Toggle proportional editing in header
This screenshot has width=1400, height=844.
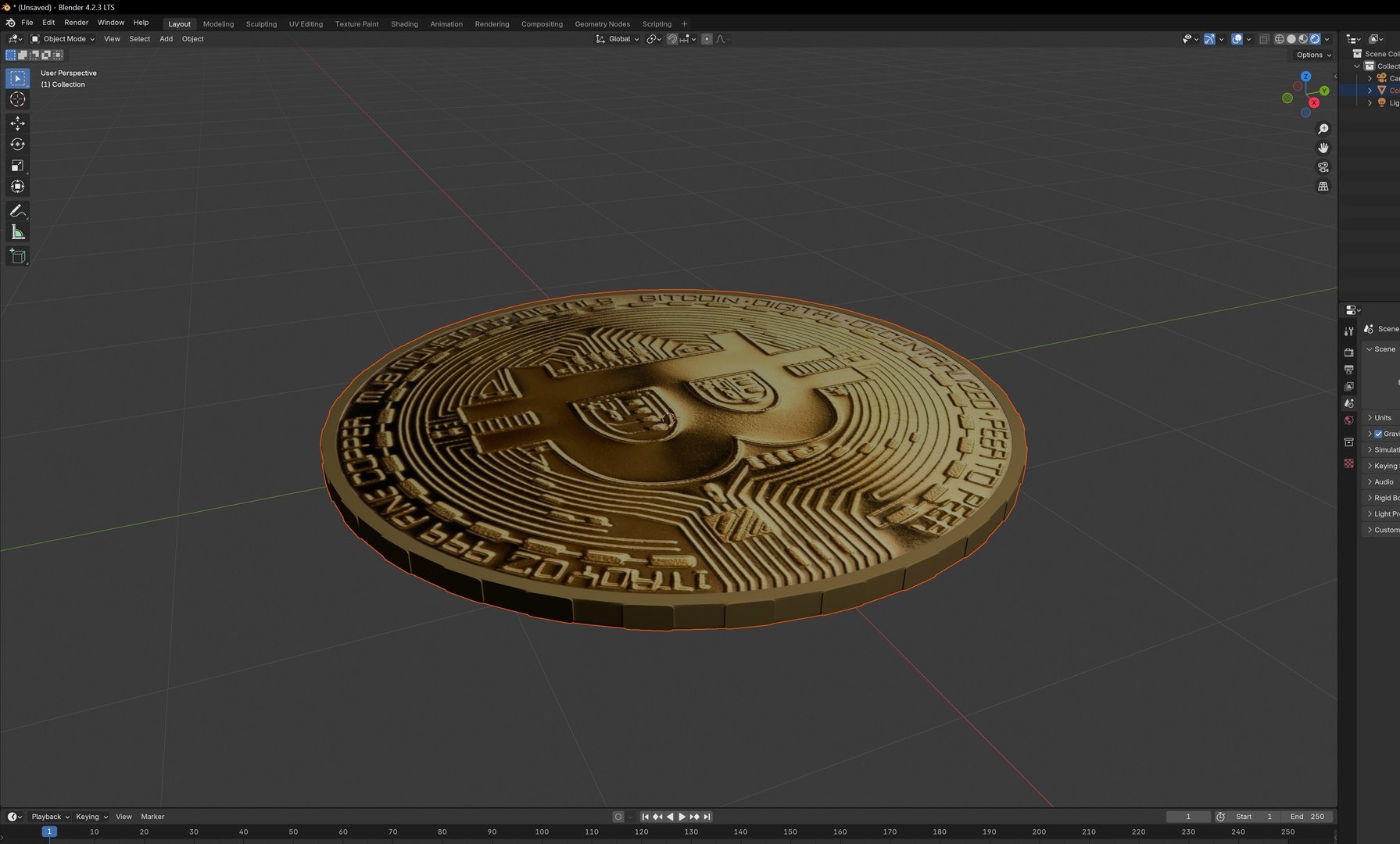coord(707,39)
